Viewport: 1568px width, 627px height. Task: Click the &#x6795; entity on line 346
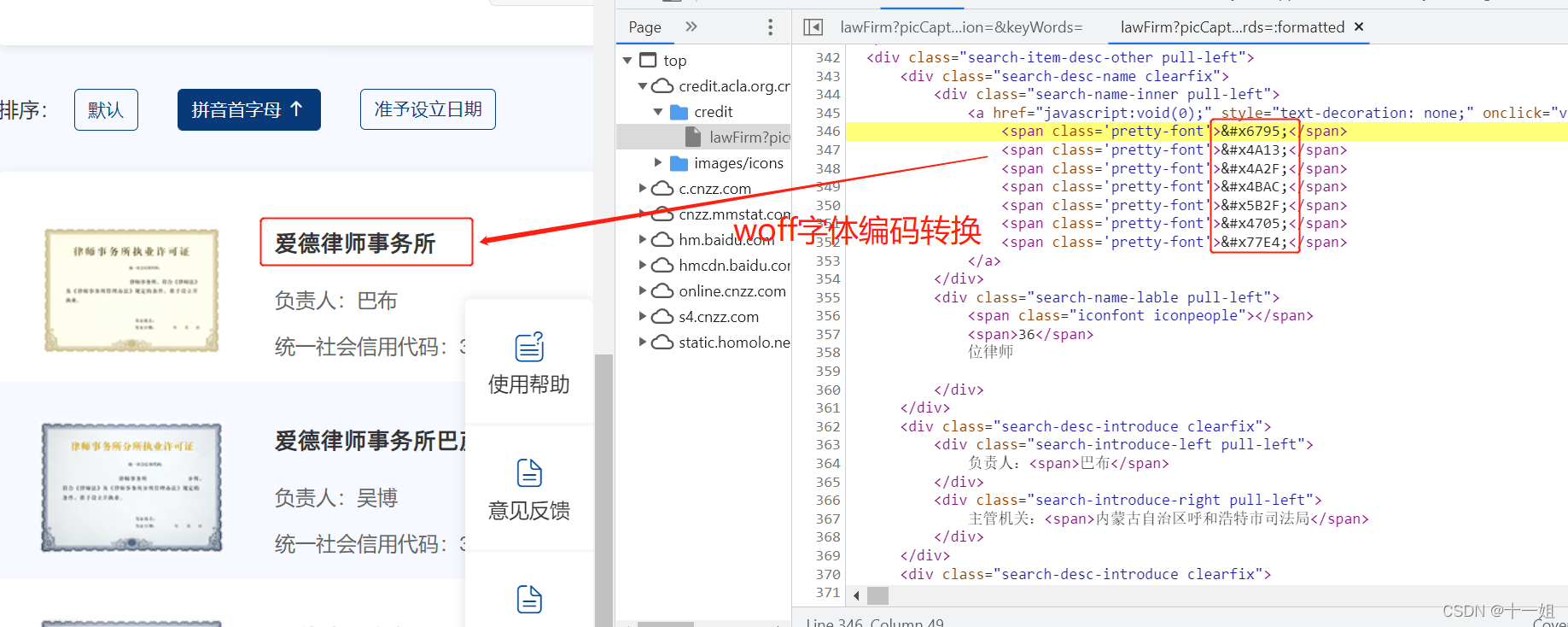1254,132
